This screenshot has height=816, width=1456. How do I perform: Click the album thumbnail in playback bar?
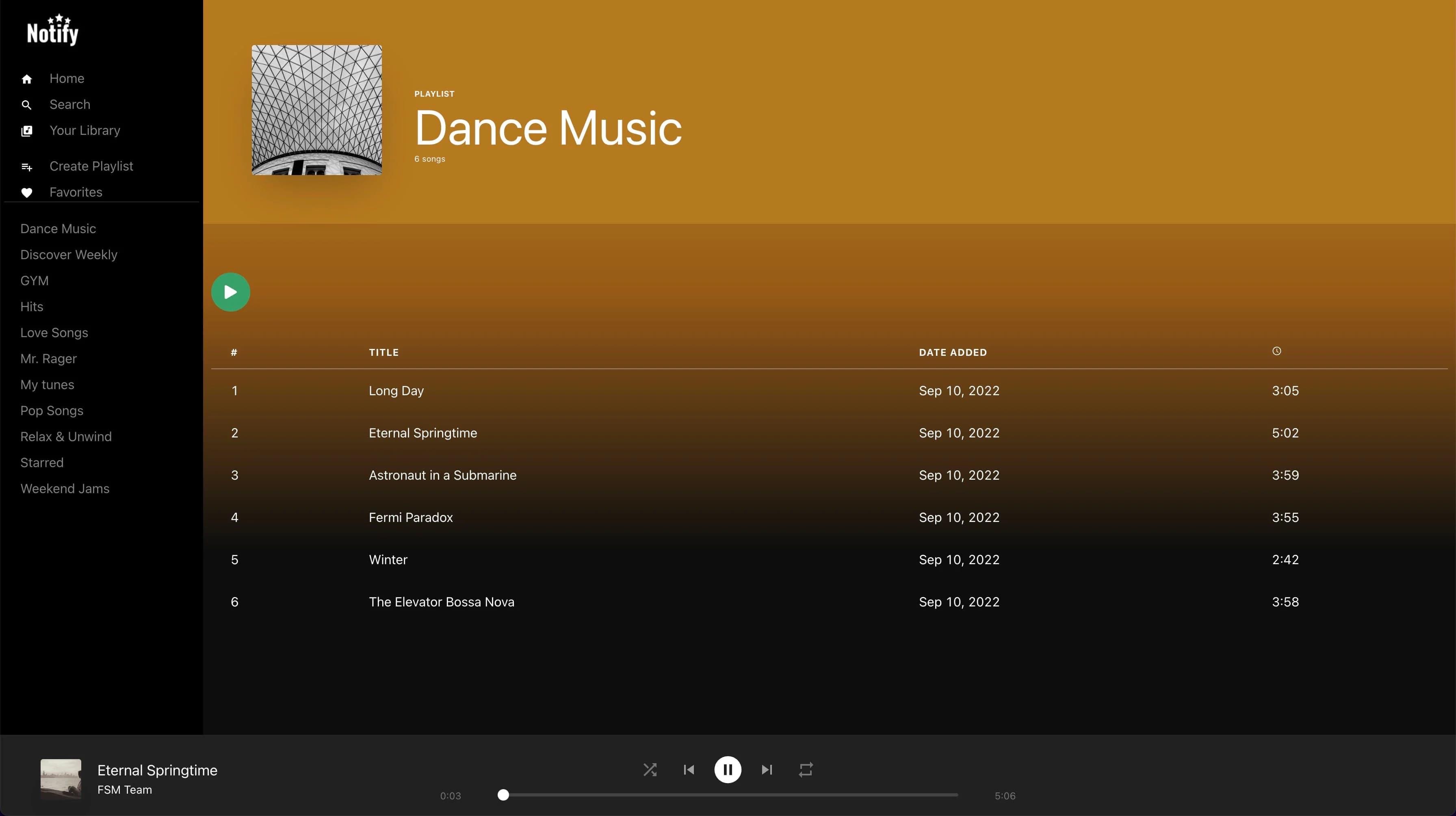pyautogui.click(x=60, y=778)
